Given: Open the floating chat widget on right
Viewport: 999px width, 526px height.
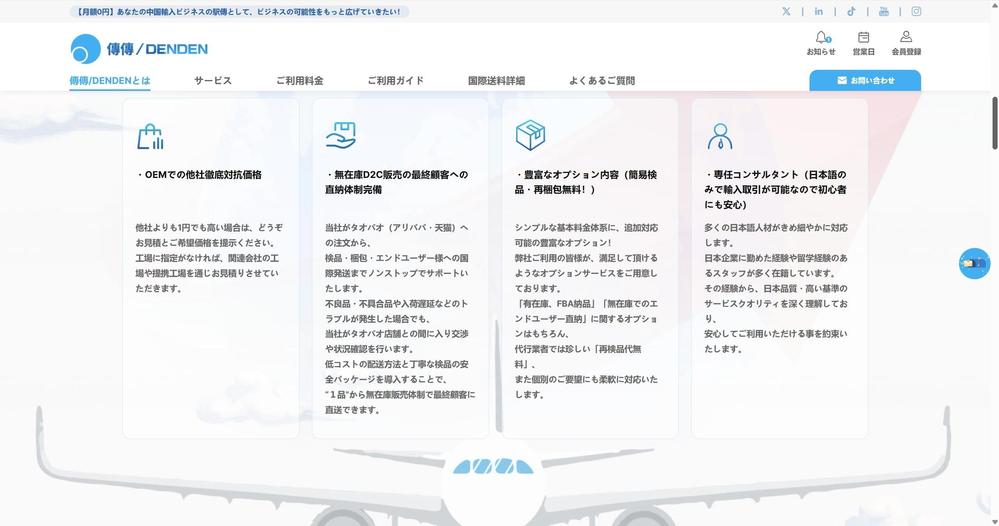Looking at the screenshot, I should point(974,264).
